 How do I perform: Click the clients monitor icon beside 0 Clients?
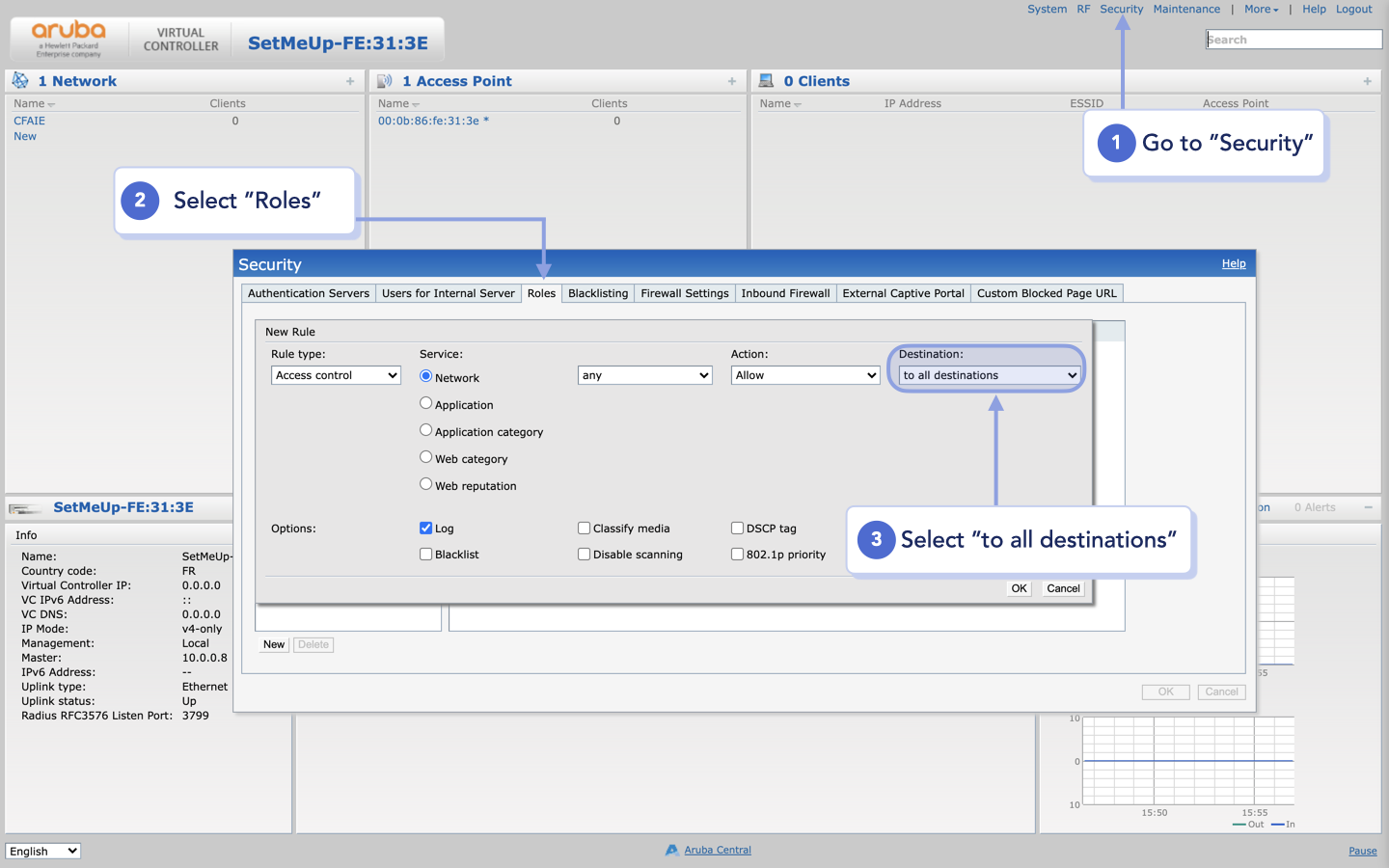pyautogui.click(x=767, y=80)
